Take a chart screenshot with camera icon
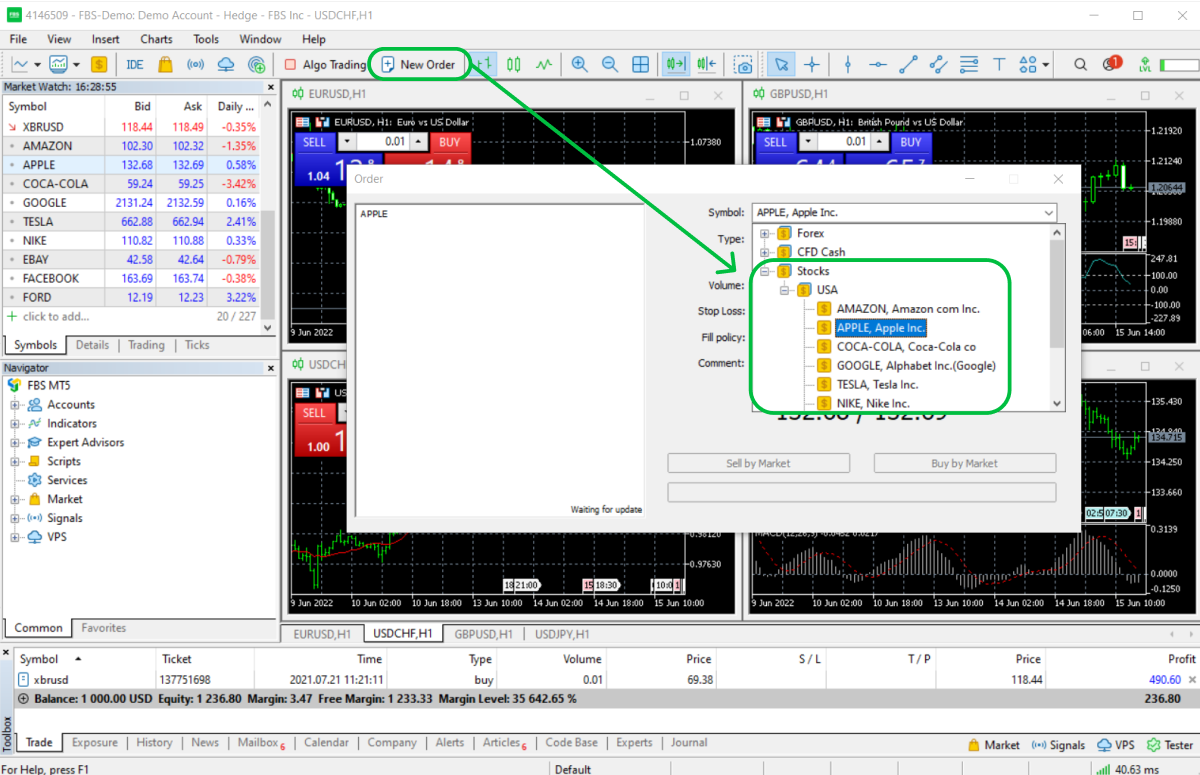 [744, 65]
